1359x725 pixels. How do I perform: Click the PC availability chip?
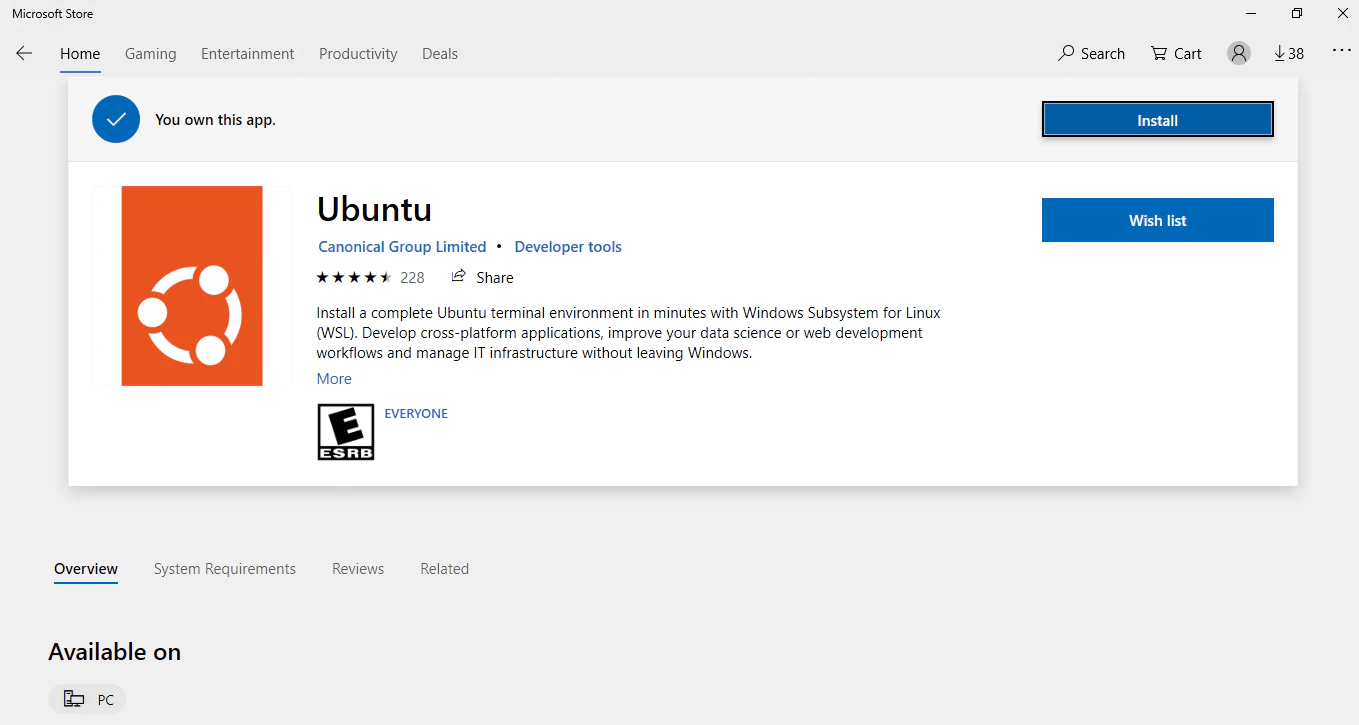87,699
